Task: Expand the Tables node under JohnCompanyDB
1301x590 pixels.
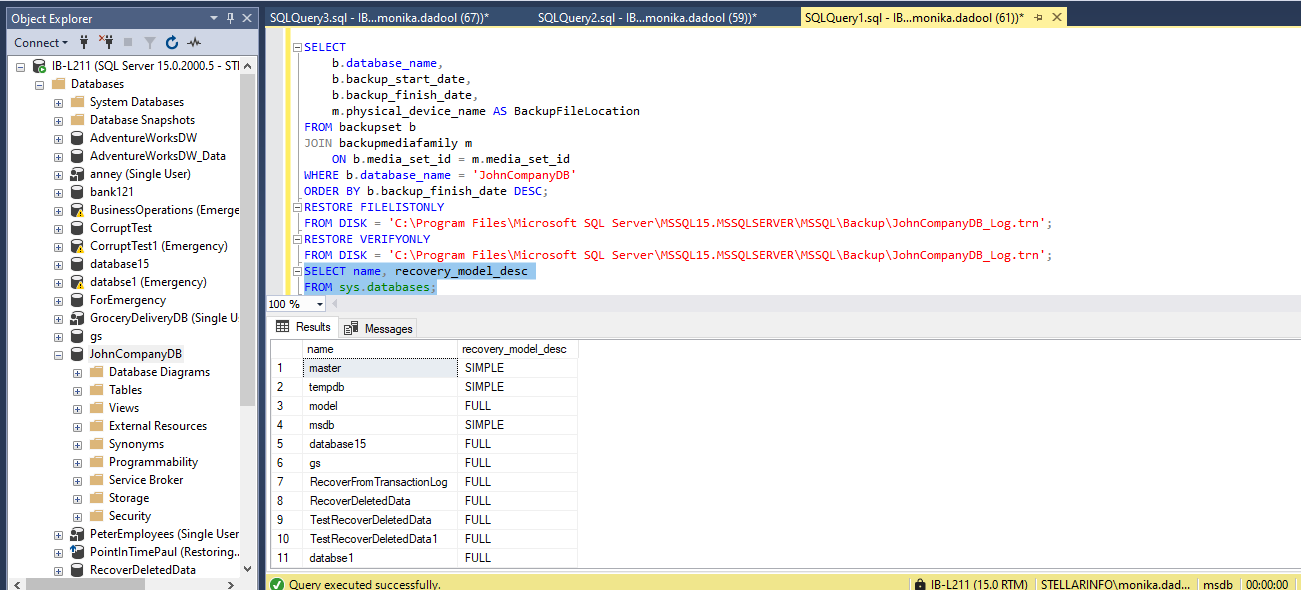Action: pyautogui.click(x=77, y=389)
